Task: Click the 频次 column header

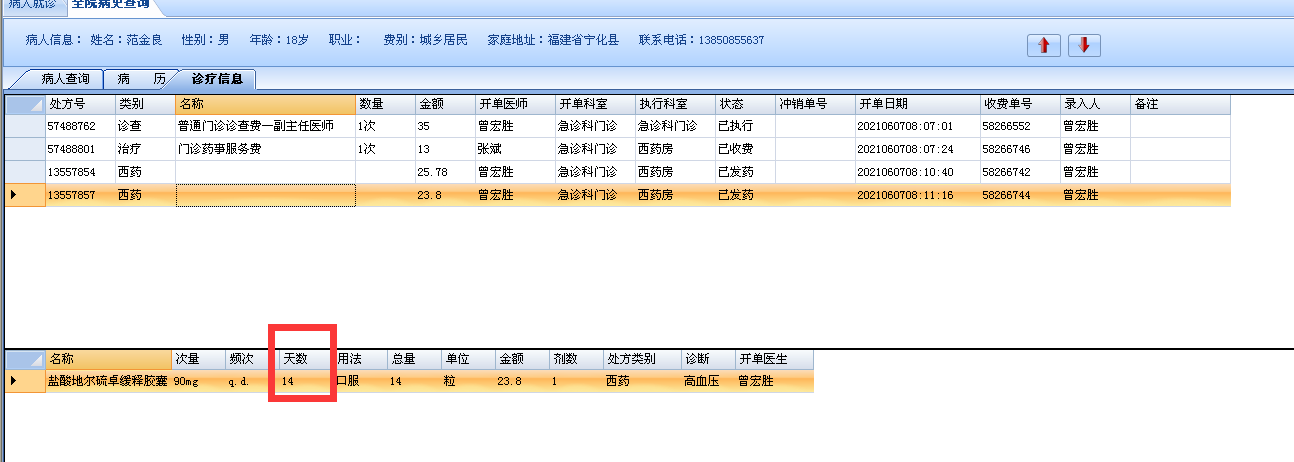Action: [252, 359]
